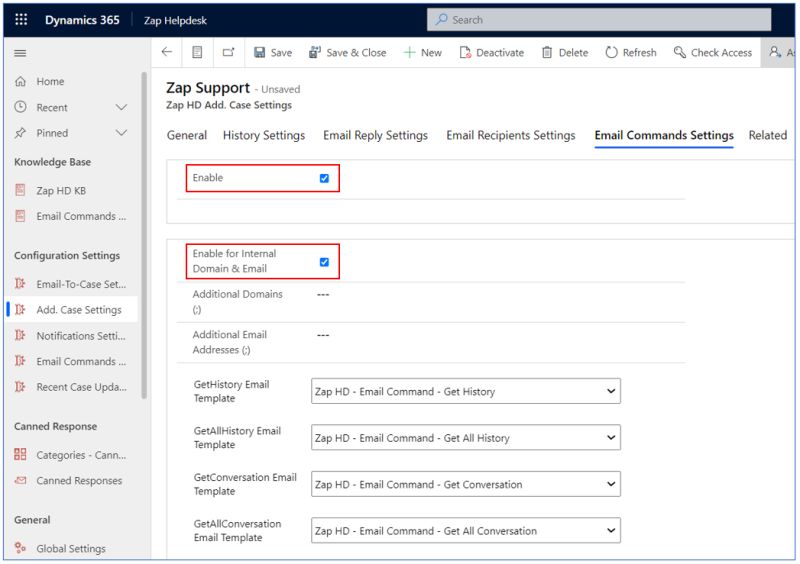This screenshot has height=564, width=800.
Task: Click the Home house icon
Action: [20, 82]
